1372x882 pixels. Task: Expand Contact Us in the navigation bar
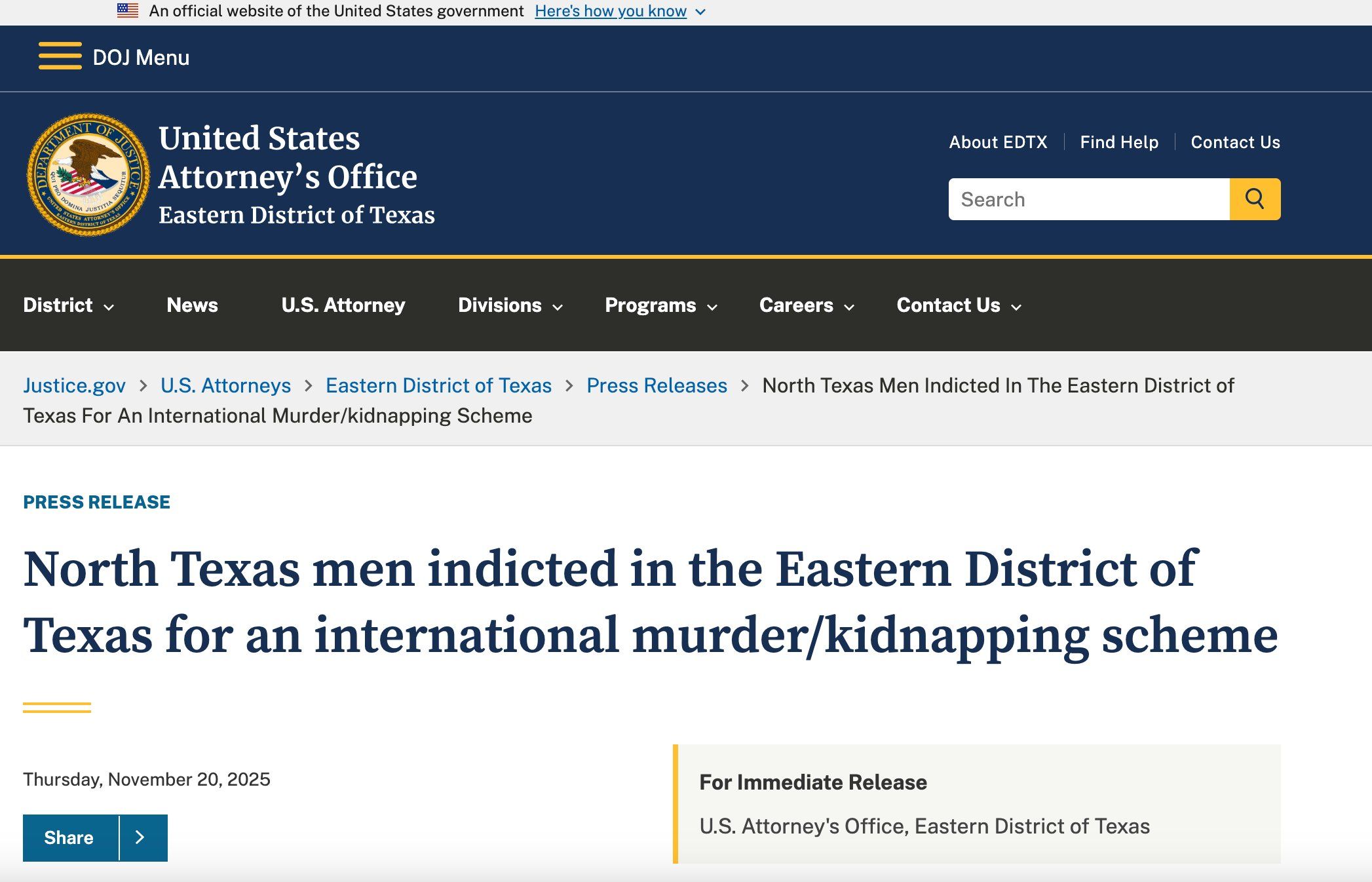tap(959, 305)
